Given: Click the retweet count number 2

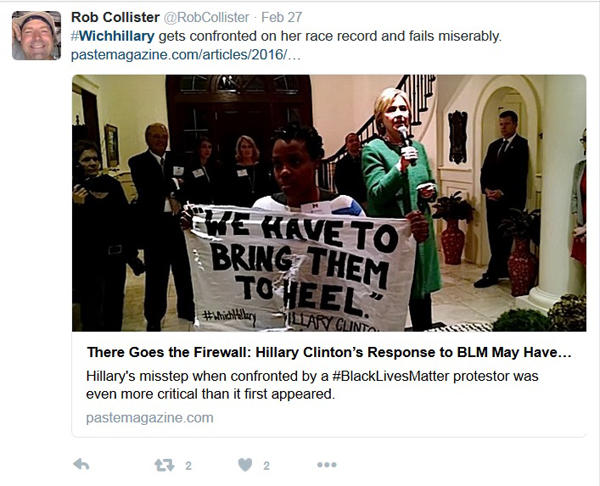Looking at the screenshot, I should click(x=188, y=466).
